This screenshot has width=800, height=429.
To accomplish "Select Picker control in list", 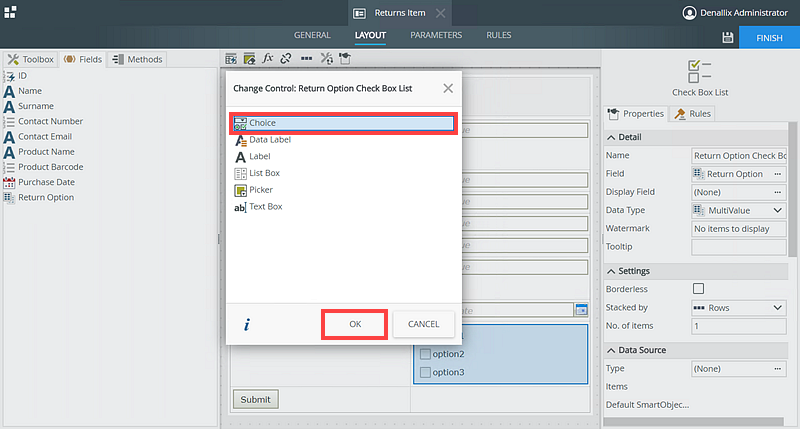I will 260,190.
